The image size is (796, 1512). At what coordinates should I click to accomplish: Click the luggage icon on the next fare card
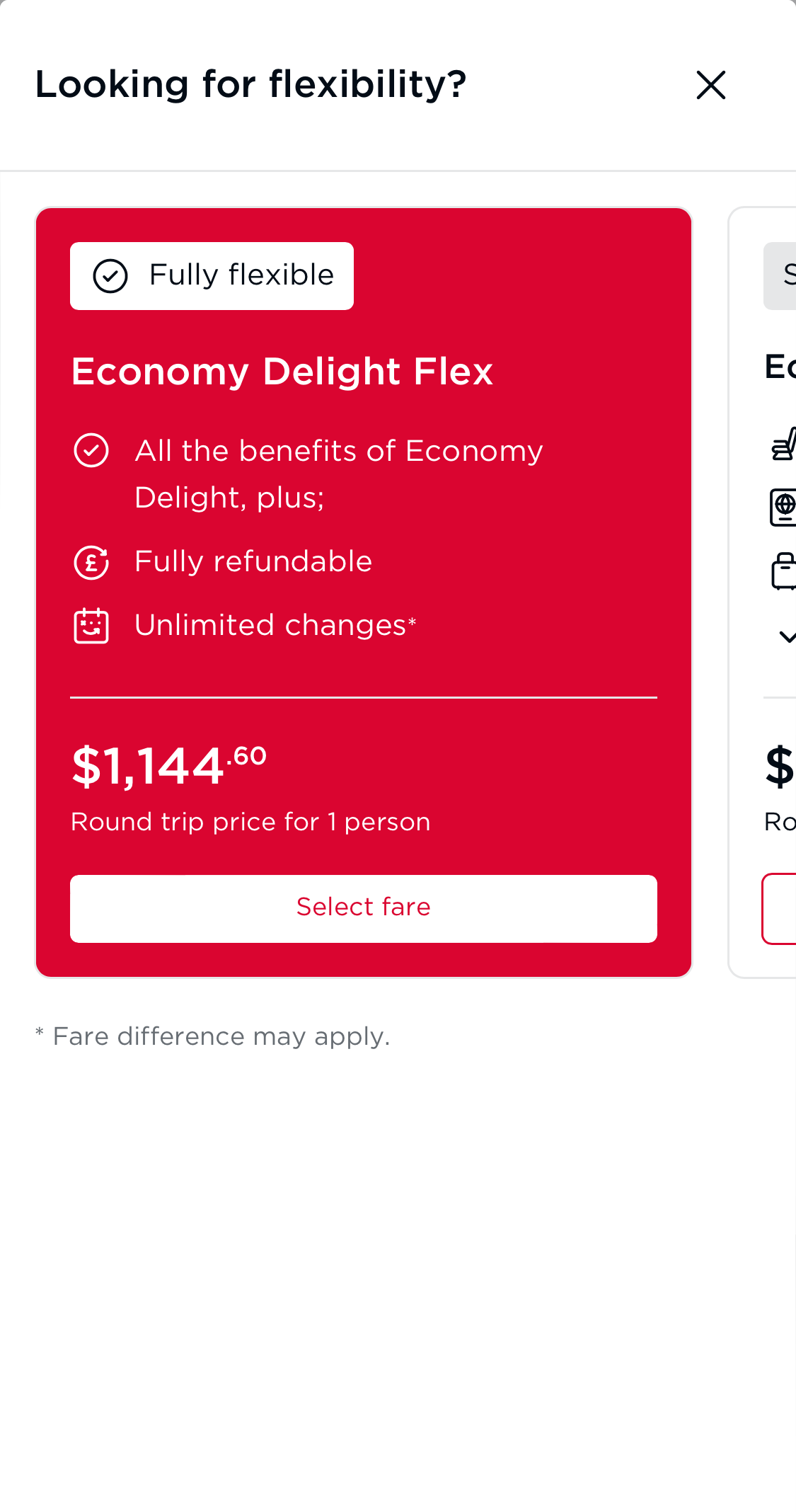(x=784, y=571)
